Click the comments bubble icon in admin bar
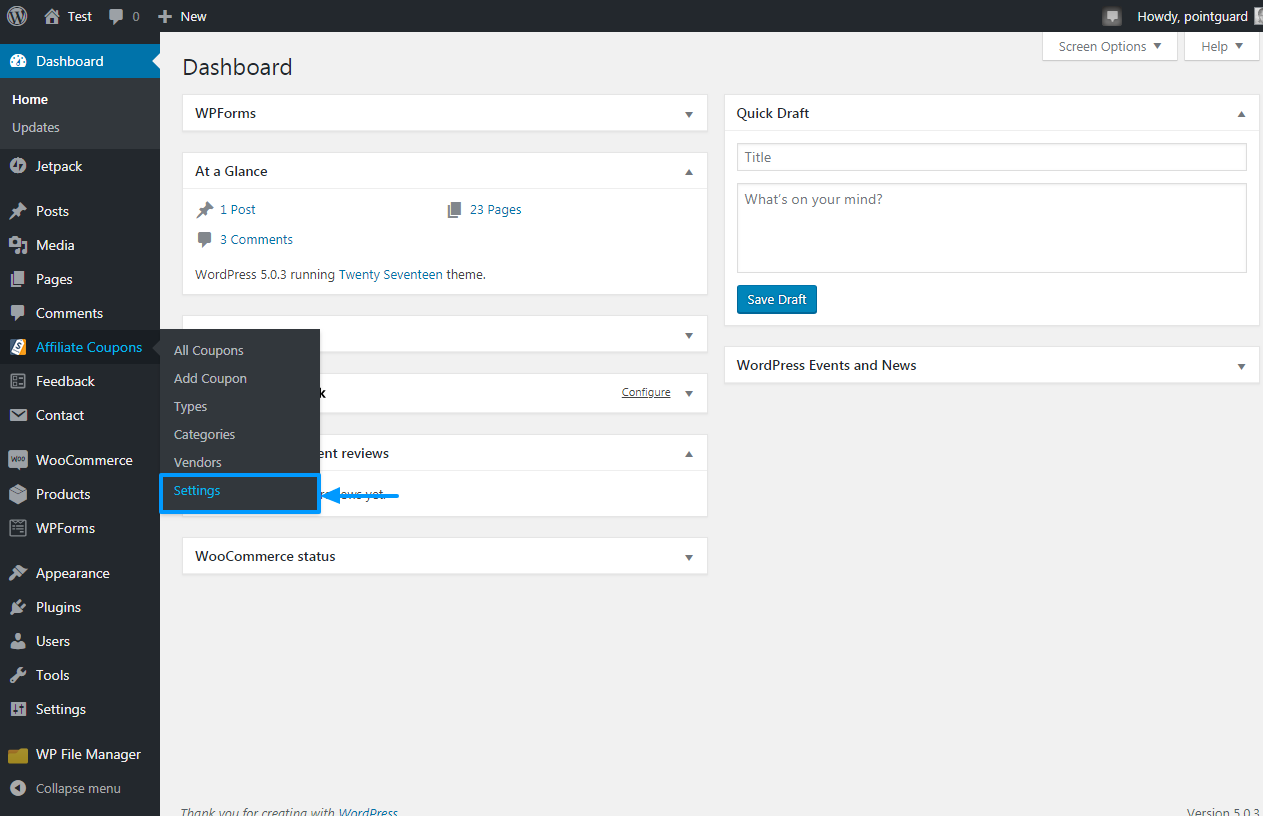This screenshot has height=816, width=1263. pos(117,17)
